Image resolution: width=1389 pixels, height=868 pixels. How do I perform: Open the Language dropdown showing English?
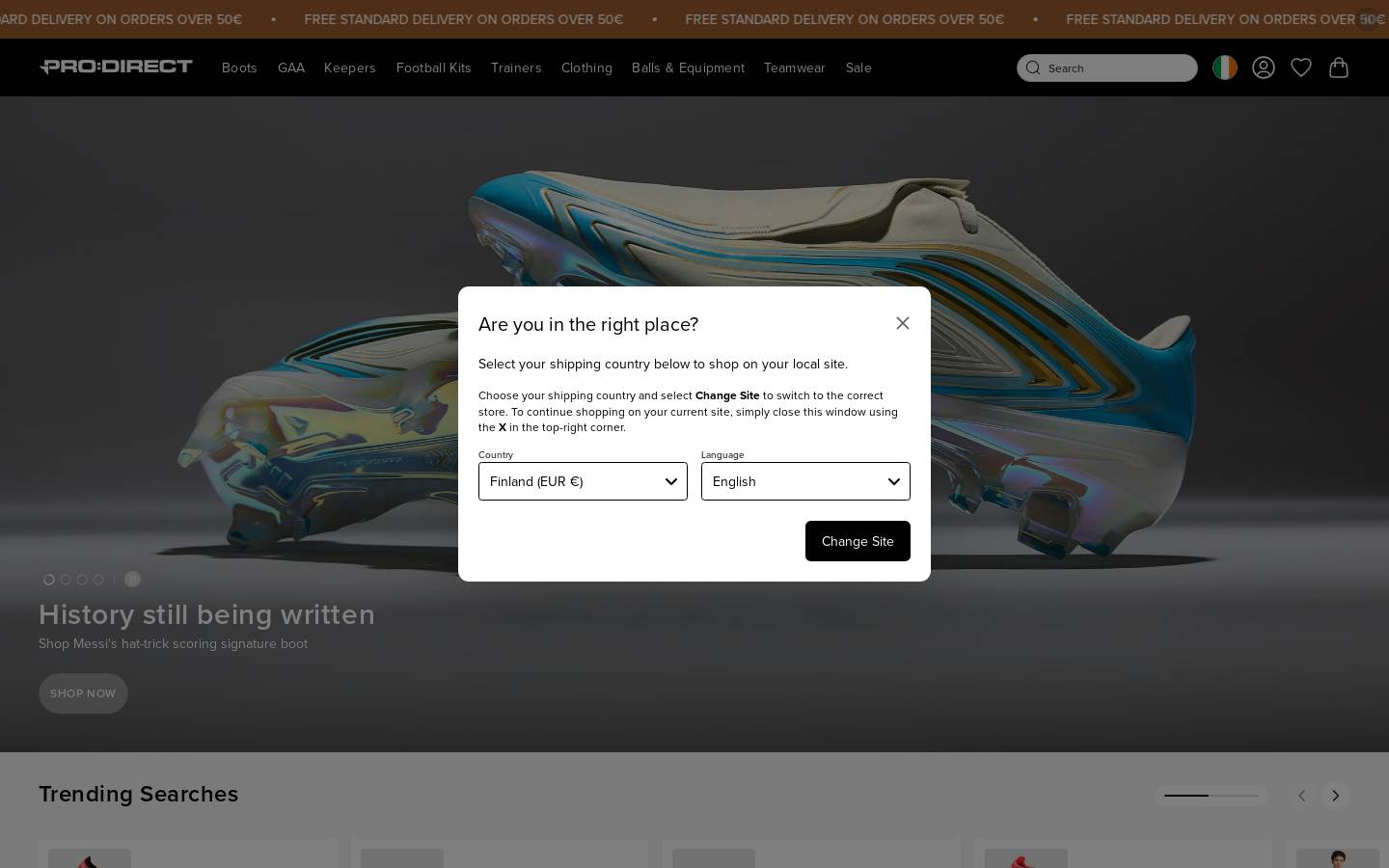[x=805, y=481]
